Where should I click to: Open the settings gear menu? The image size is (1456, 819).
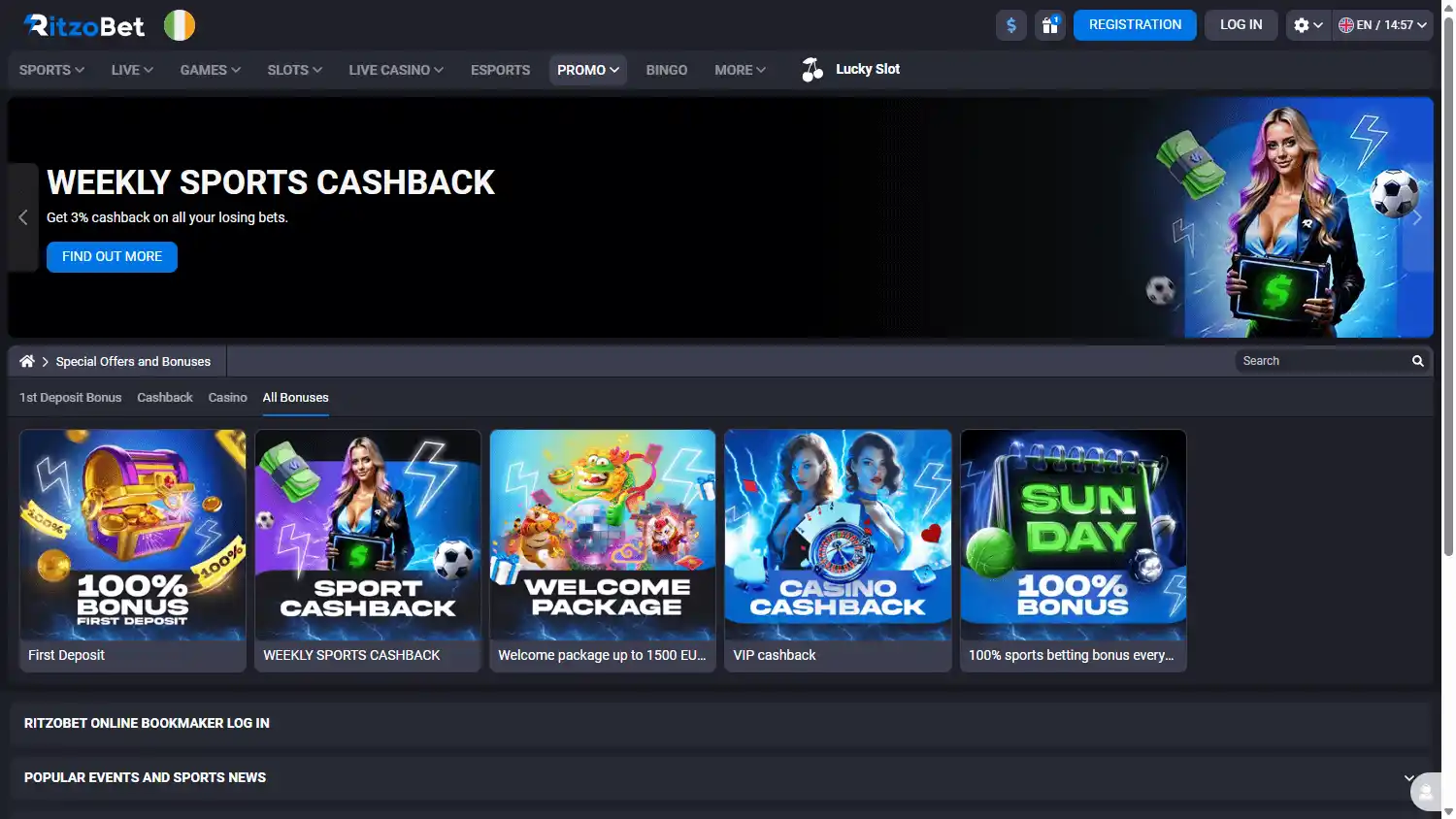pos(1307,25)
